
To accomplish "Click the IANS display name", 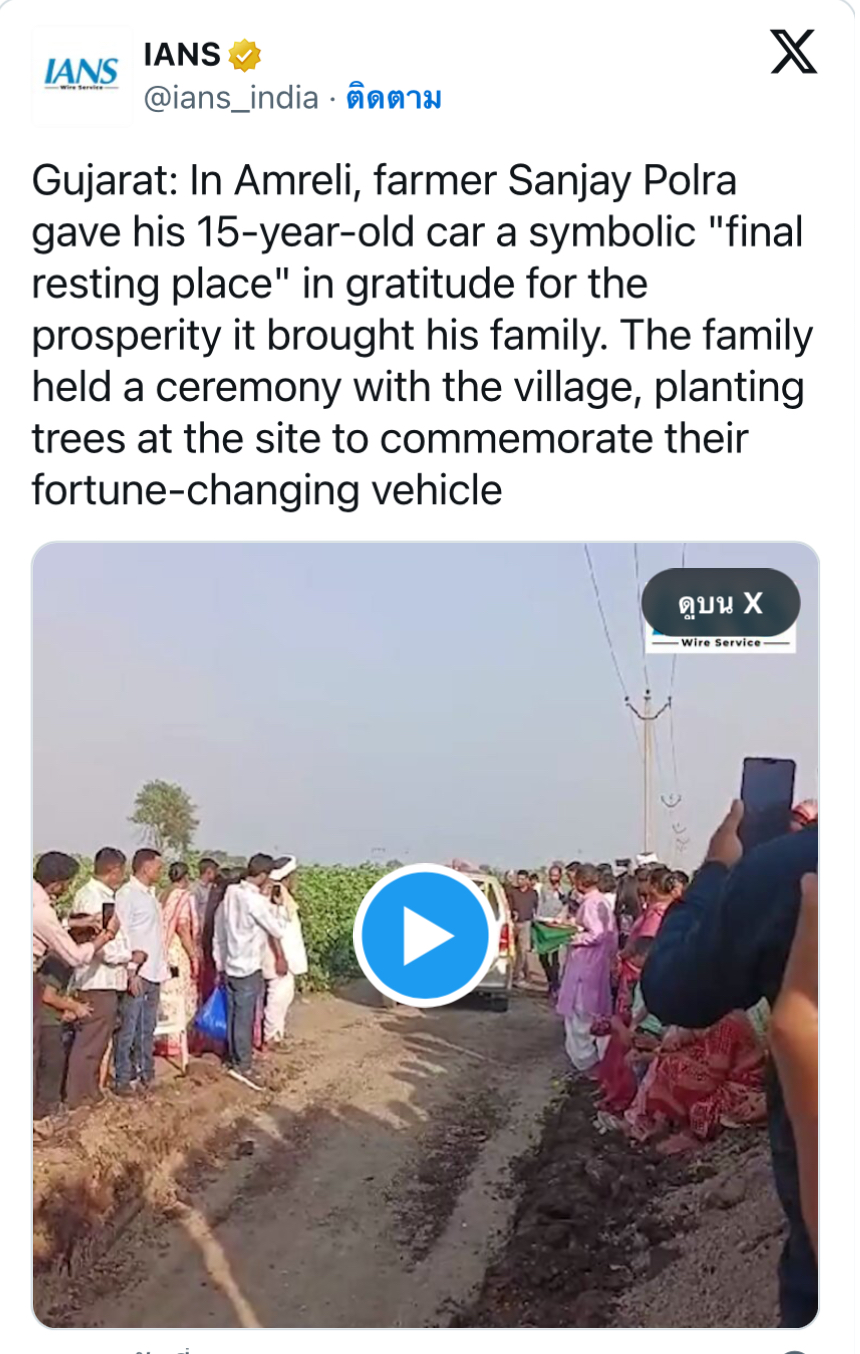I will coord(182,54).
